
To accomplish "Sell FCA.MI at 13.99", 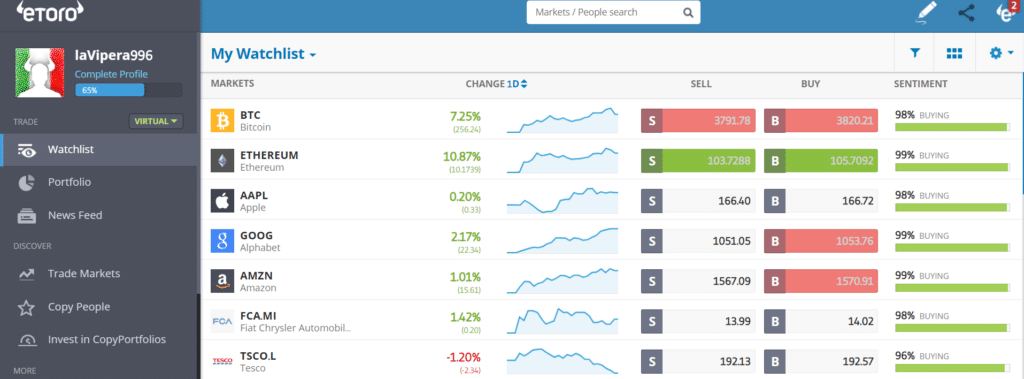I will (x=698, y=321).
